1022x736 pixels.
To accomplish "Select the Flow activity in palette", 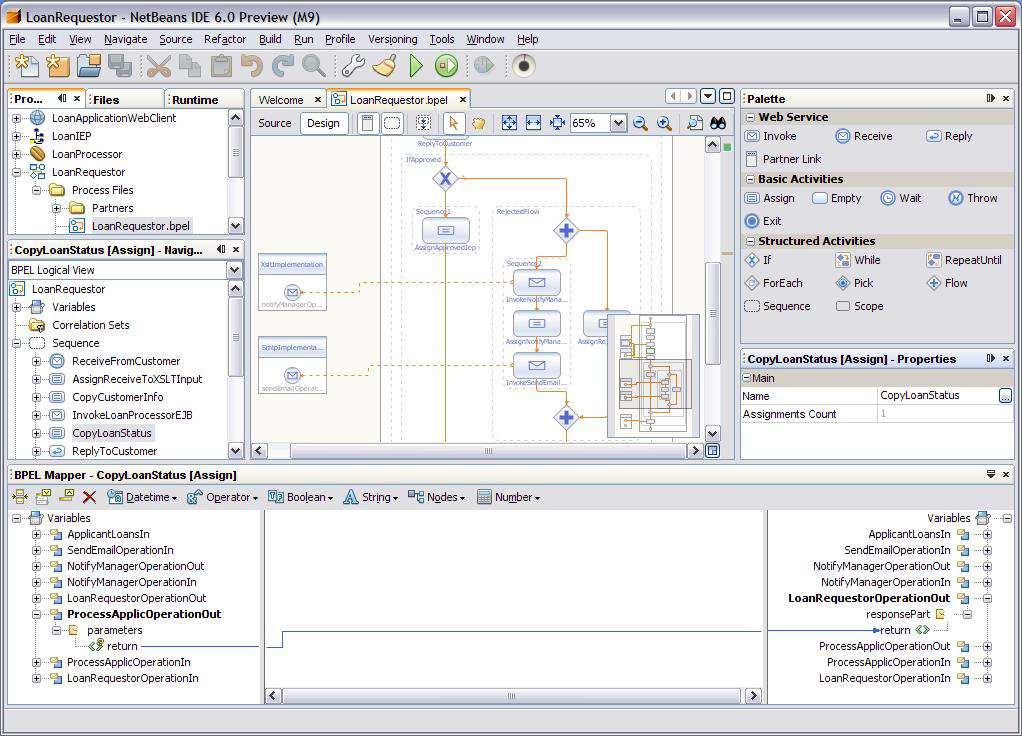I will pyautogui.click(x=947, y=283).
